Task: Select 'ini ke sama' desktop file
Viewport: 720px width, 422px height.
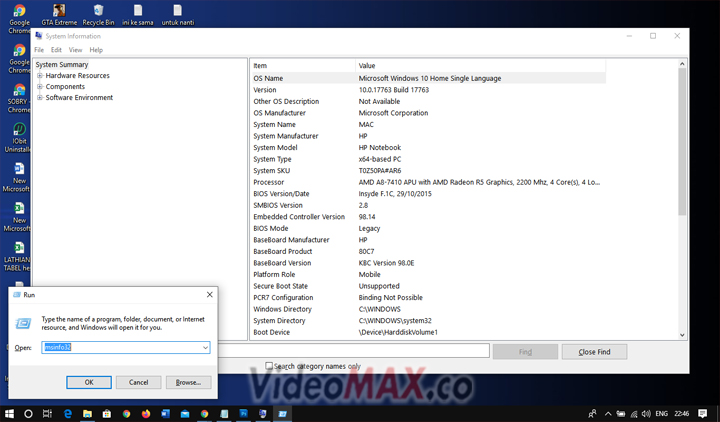Action: coord(138,15)
